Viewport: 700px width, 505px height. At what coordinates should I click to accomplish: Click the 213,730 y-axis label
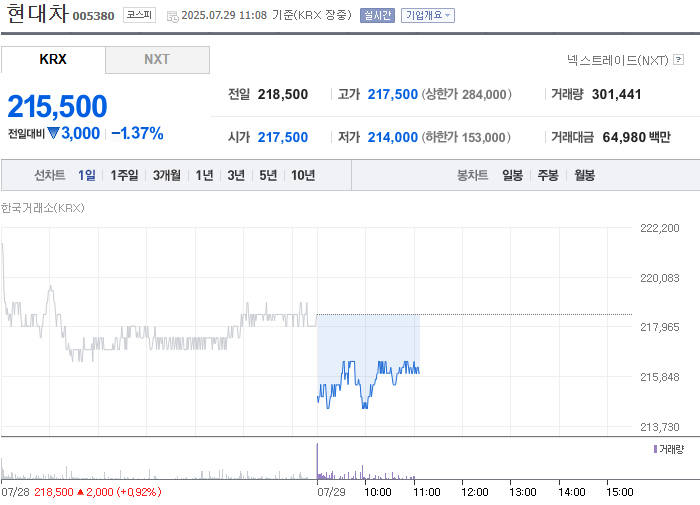click(660, 427)
